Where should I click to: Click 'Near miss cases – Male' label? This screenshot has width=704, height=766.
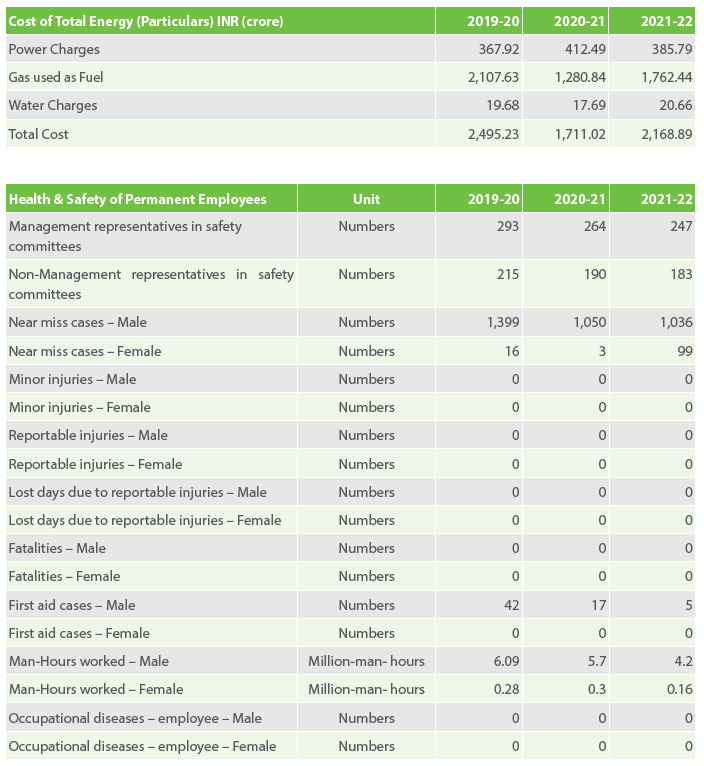(x=78, y=322)
